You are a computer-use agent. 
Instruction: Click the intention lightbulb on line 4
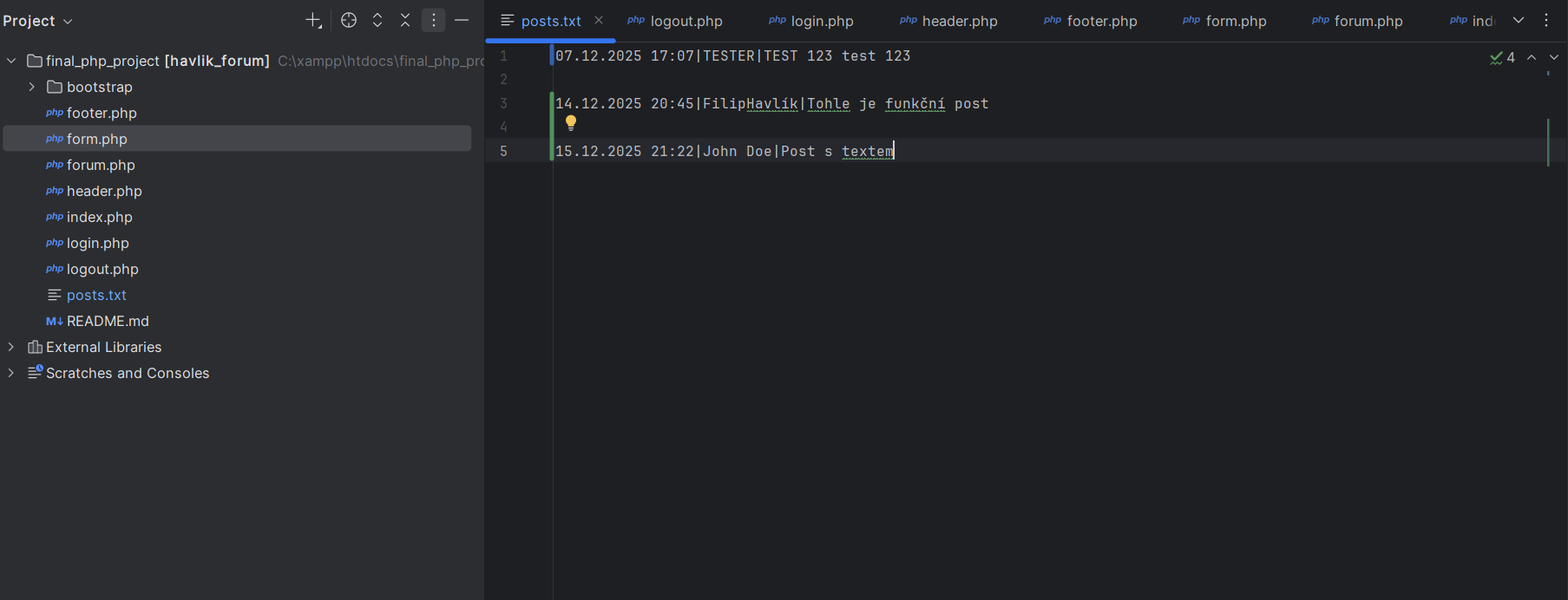[x=571, y=123]
